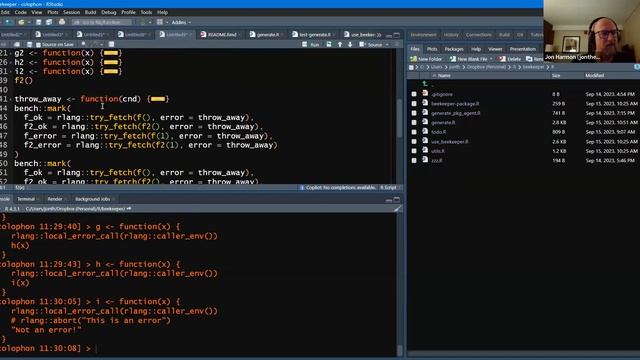640x360 pixels.
Task: Tick the checkbox for todo.R
Action: pyautogui.click(x=414, y=132)
